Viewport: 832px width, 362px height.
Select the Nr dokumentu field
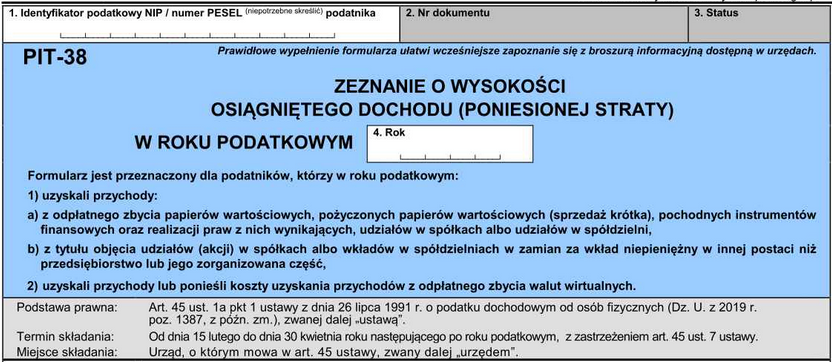point(543,24)
